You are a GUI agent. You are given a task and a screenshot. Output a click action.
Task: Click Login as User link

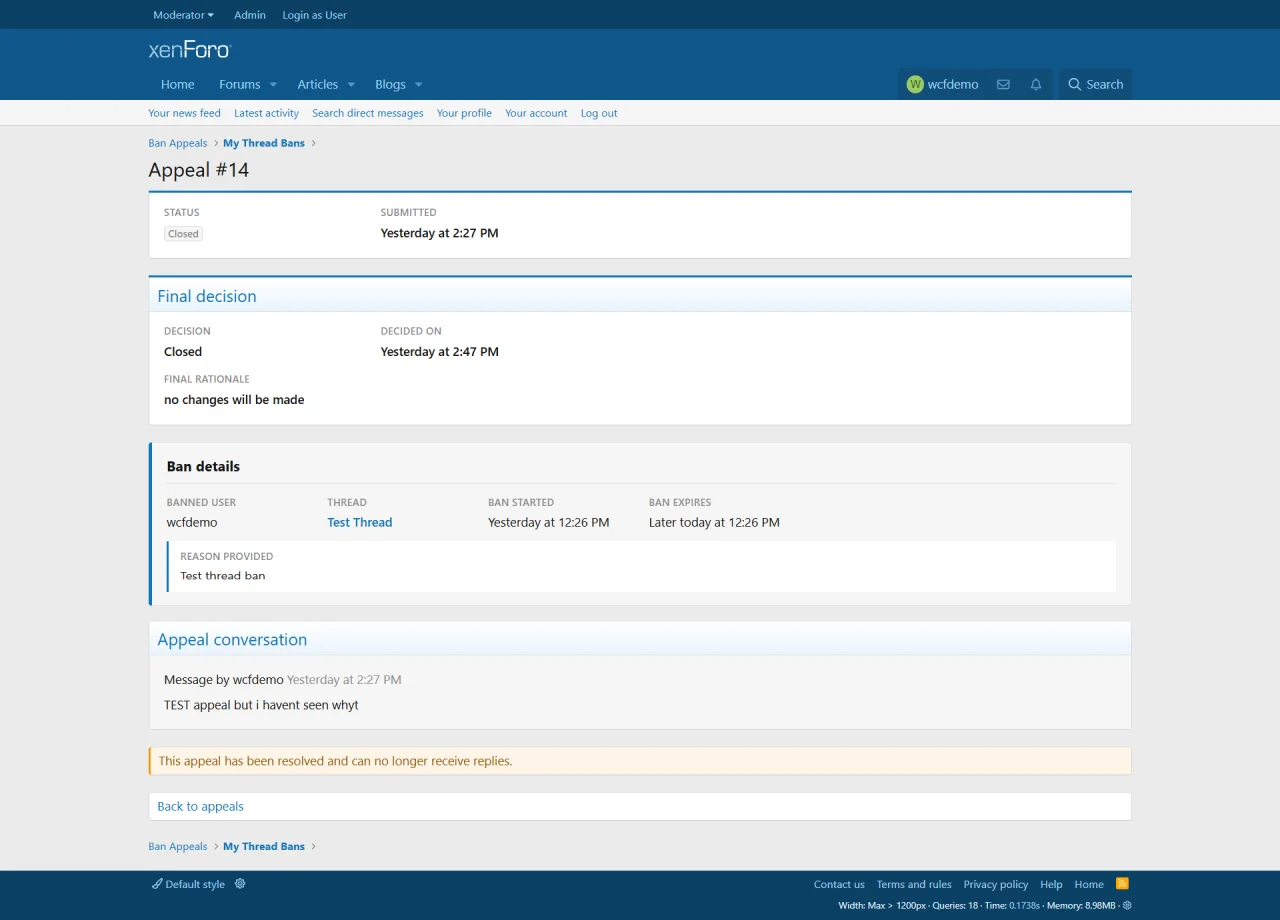[314, 15]
